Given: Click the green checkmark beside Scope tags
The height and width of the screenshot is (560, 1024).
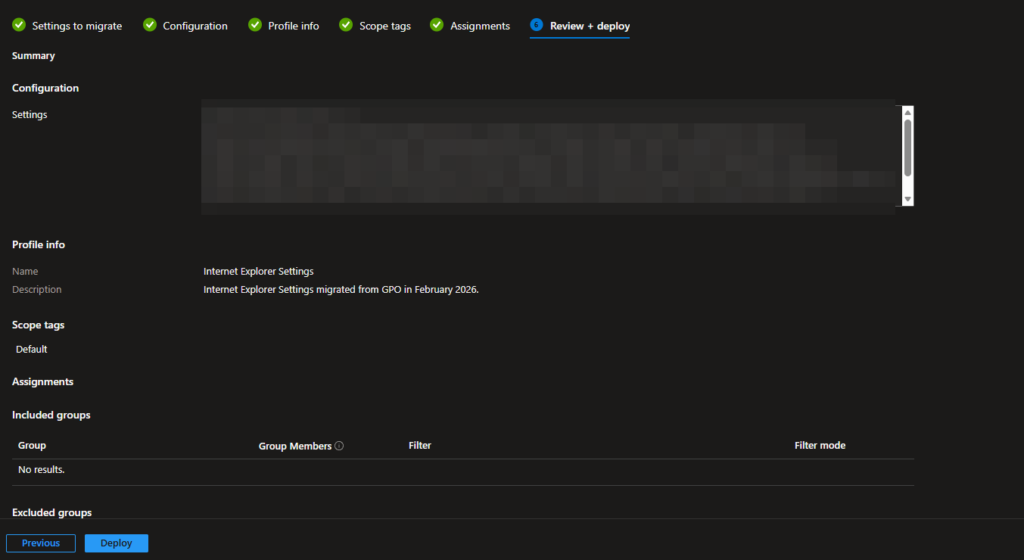Looking at the screenshot, I should click(x=346, y=25).
